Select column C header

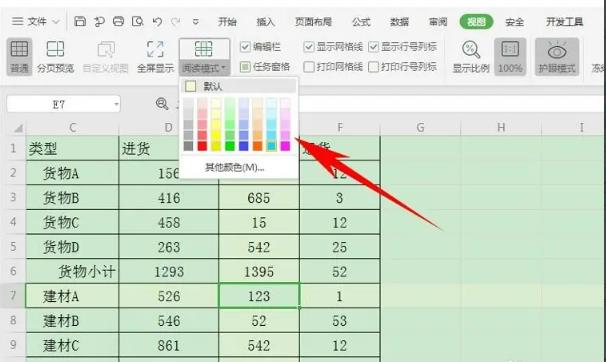point(72,127)
